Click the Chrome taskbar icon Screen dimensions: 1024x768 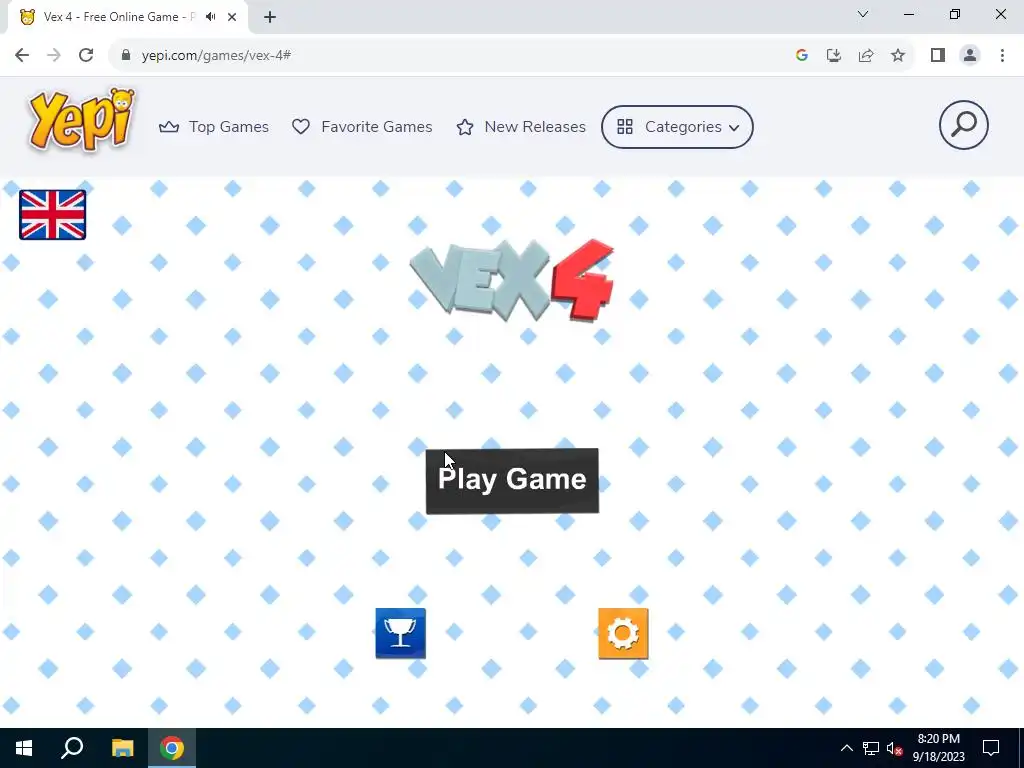click(172, 748)
